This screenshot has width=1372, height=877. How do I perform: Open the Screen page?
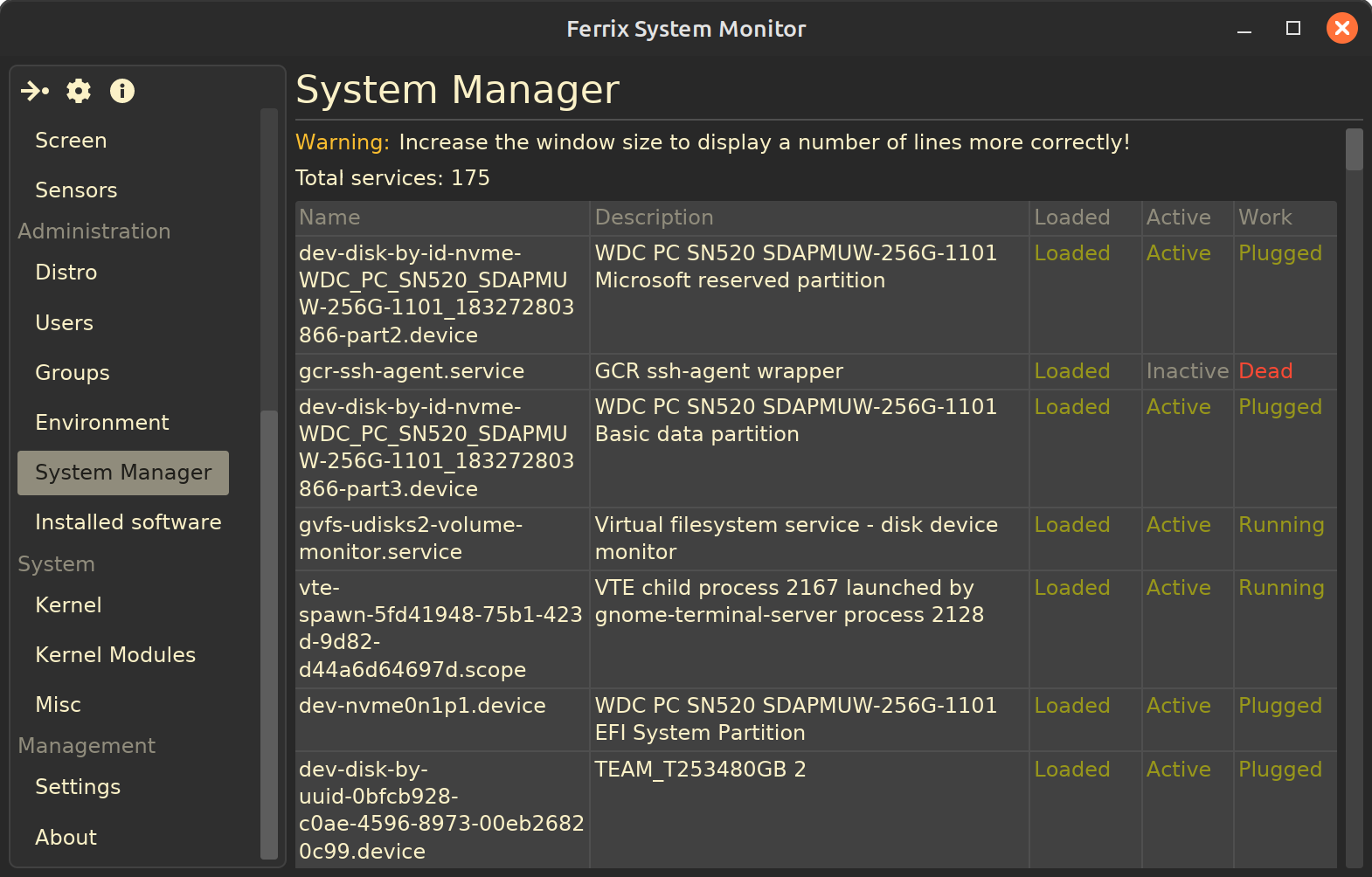pyautogui.click(x=71, y=141)
